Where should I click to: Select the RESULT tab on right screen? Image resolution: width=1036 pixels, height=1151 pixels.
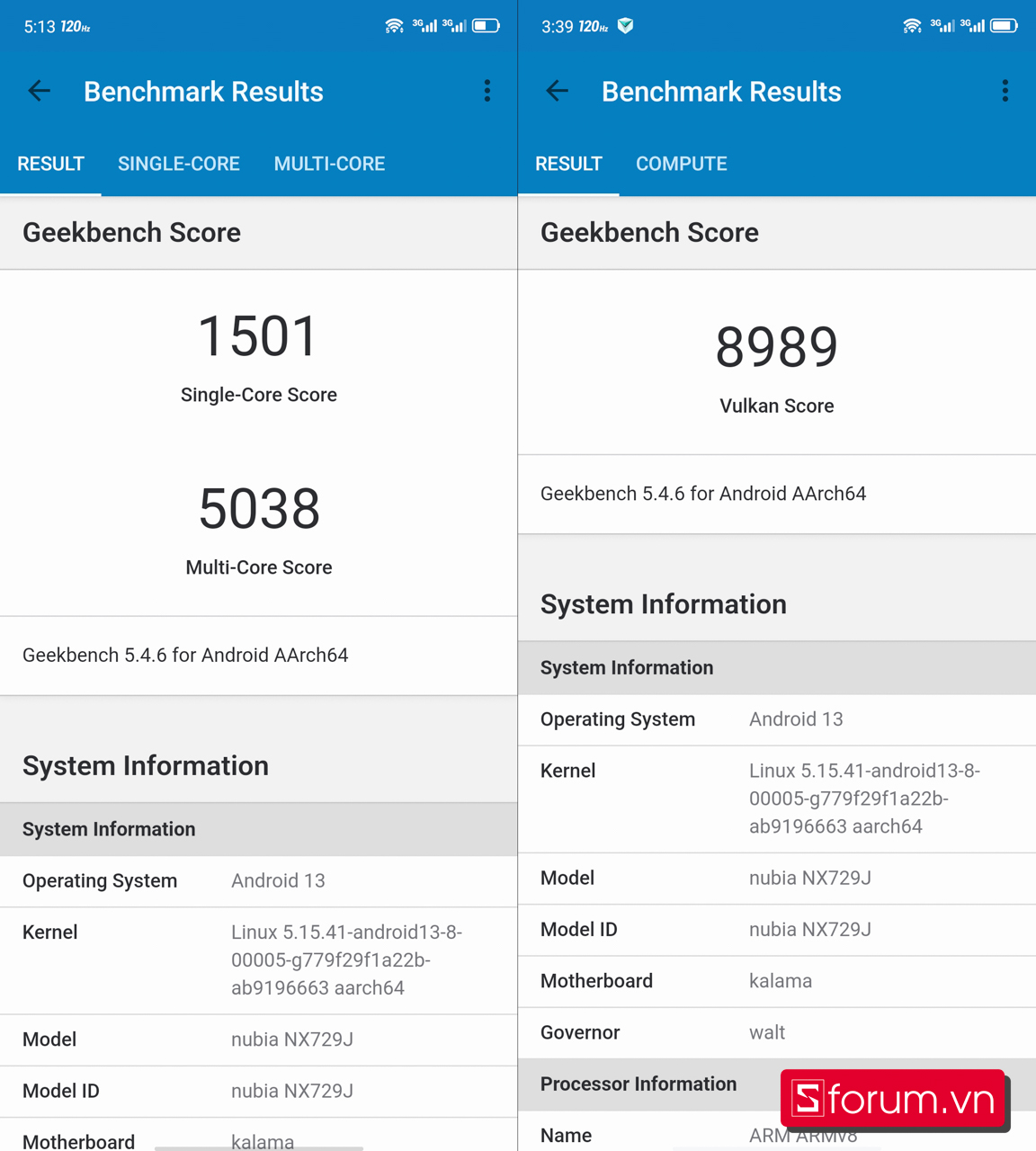click(x=568, y=164)
